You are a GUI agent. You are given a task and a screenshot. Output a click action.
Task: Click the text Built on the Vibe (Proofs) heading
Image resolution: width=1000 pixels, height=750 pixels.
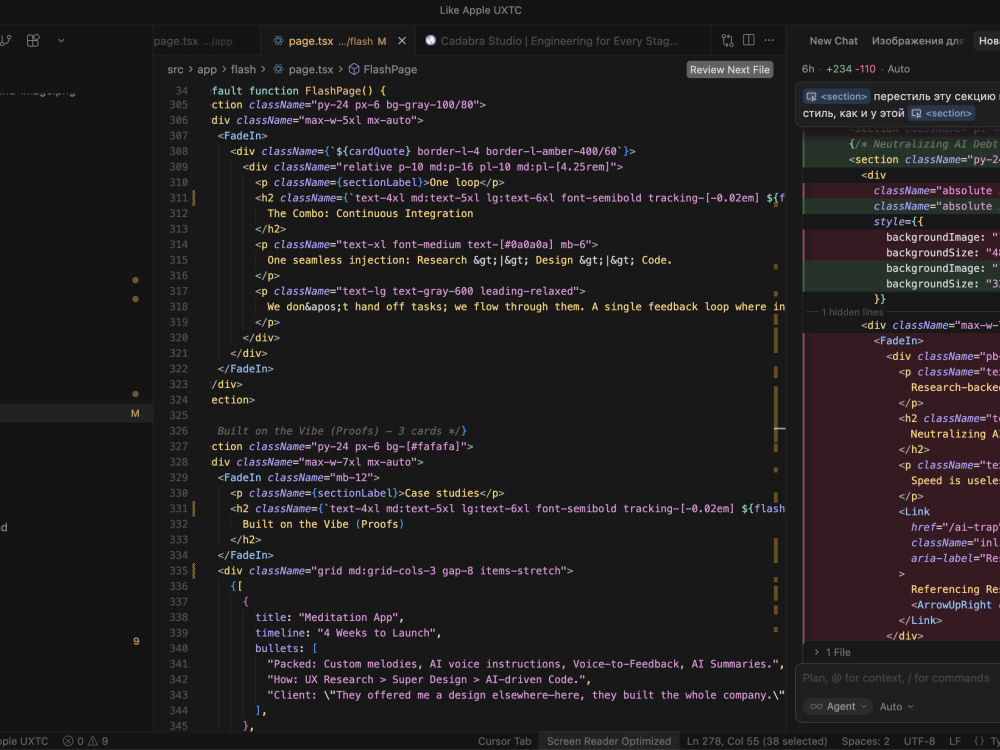click(x=323, y=524)
